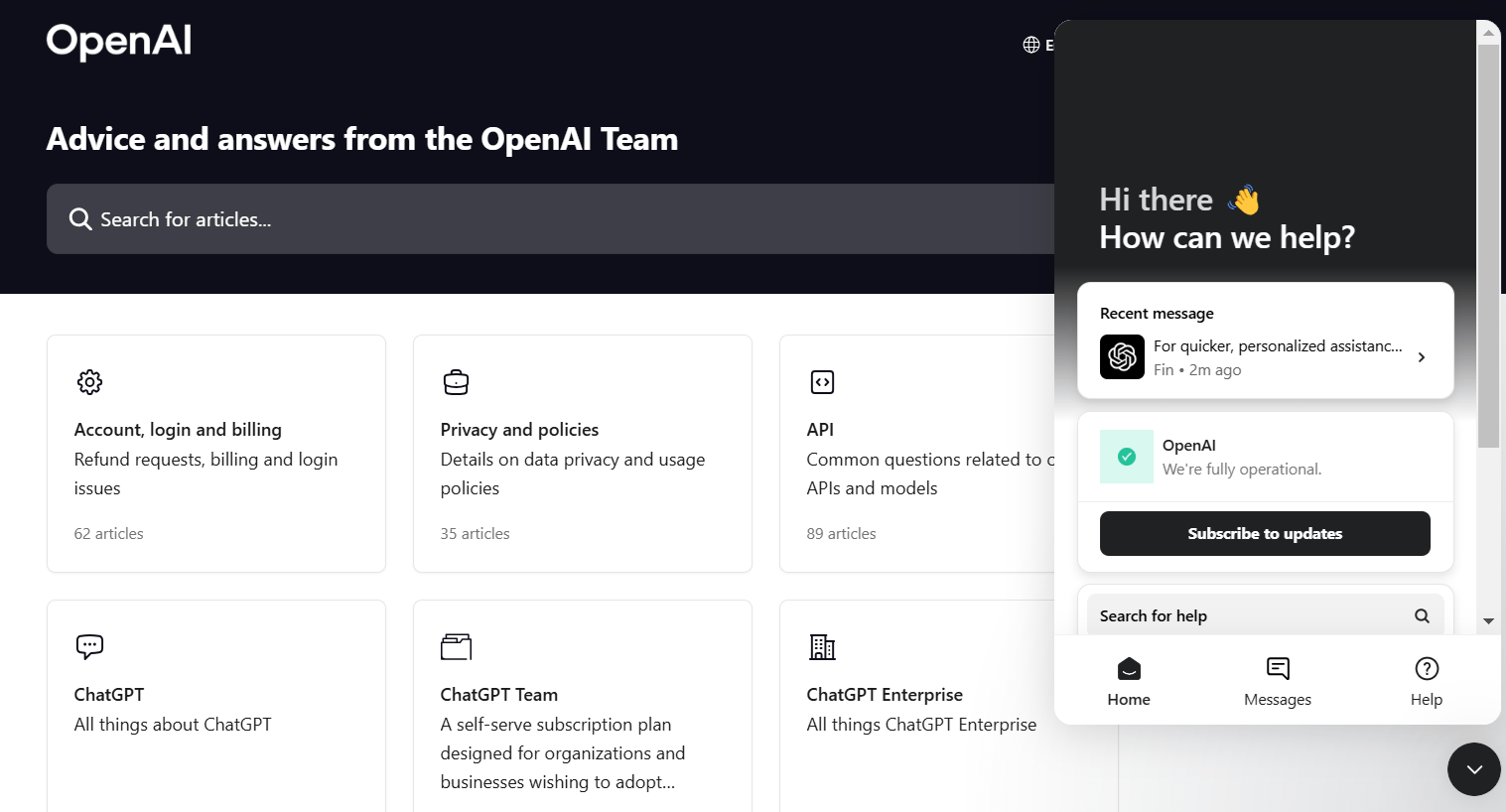The height and width of the screenshot is (812, 1506).
Task: Click the code brackets icon on API card
Action: [x=822, y=381]
